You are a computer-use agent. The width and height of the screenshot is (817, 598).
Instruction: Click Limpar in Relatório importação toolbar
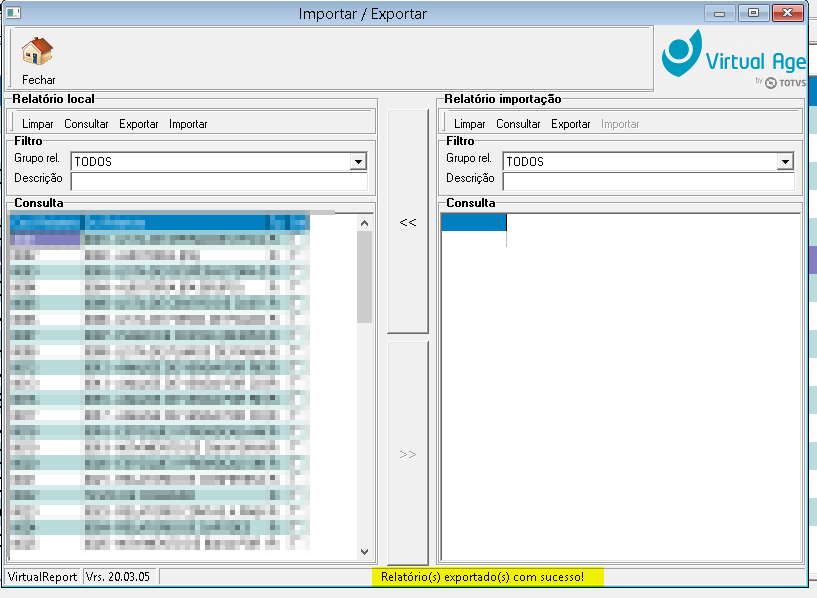coord(469,124)
